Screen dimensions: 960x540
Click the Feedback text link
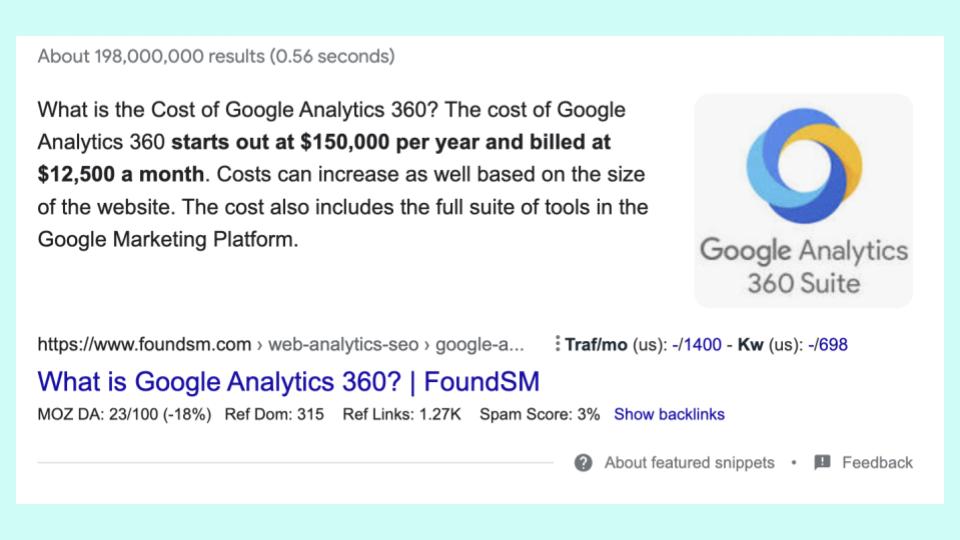(x=877, y=463)
